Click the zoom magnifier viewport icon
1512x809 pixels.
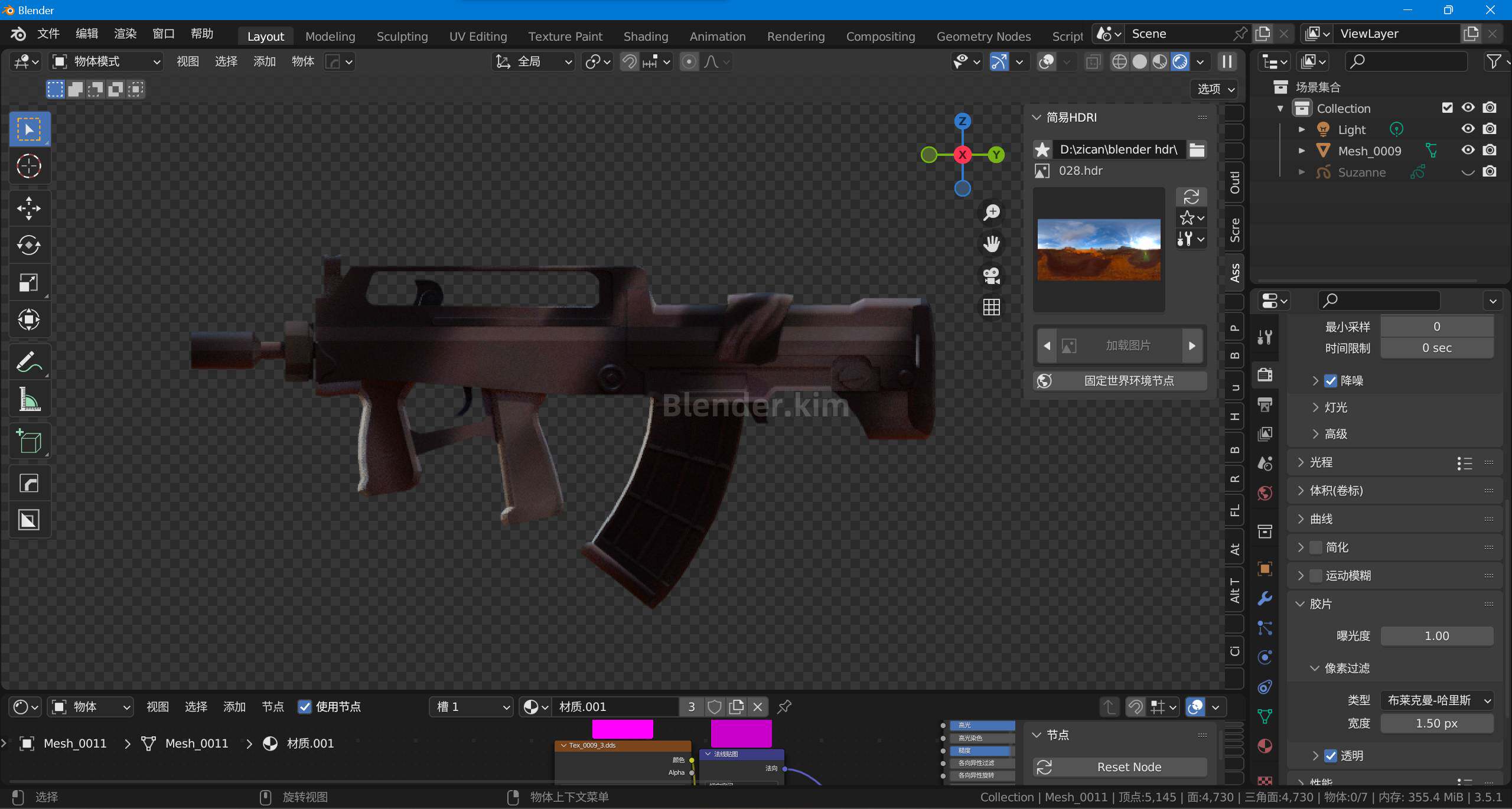click(x=991, y=213)
